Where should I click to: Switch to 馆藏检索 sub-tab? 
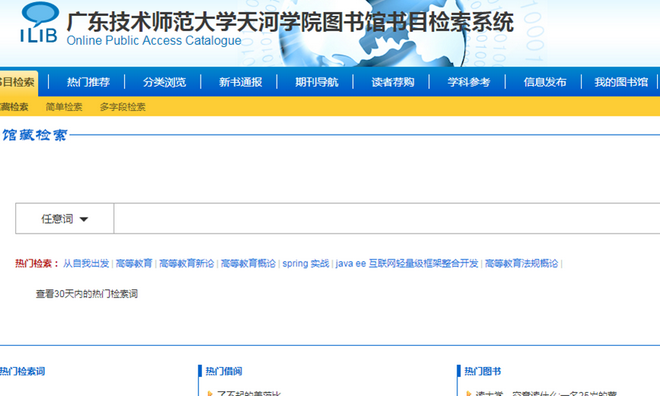[14, 107]
